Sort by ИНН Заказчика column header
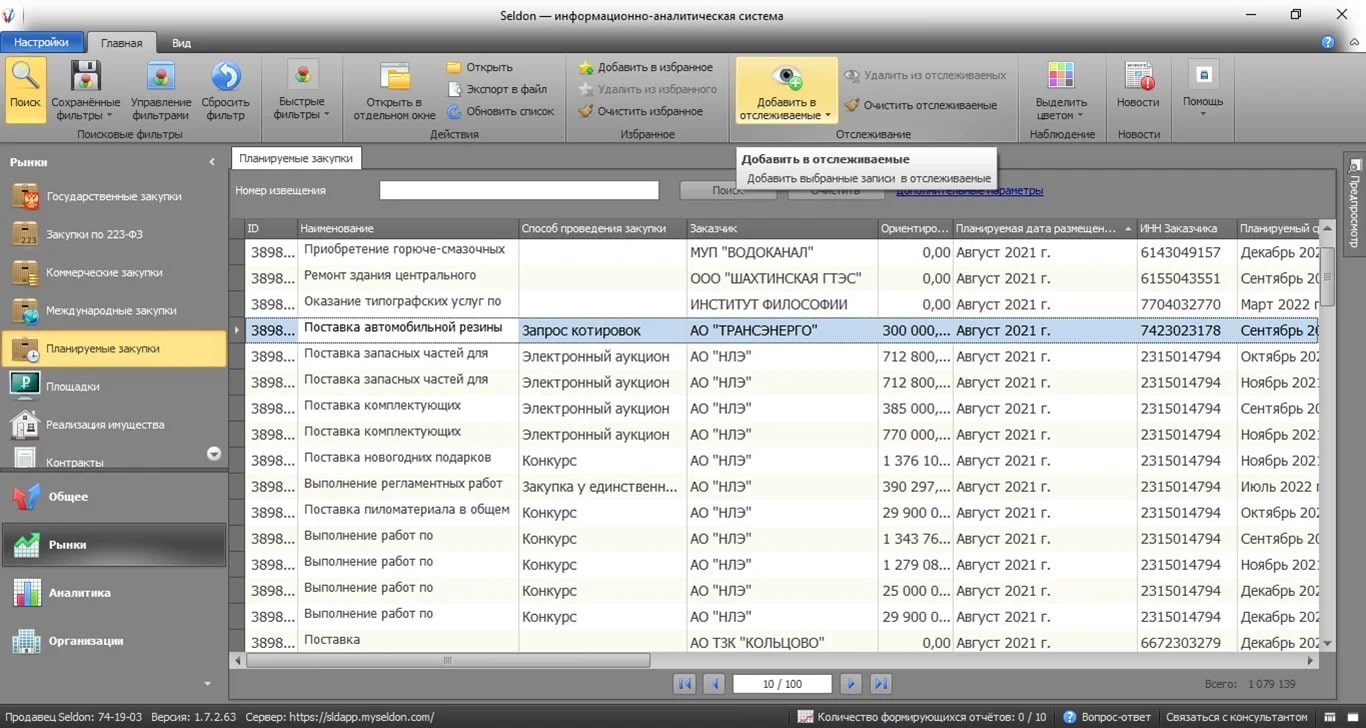This screenshot has width=1366, height=728. click(1187, 229)
